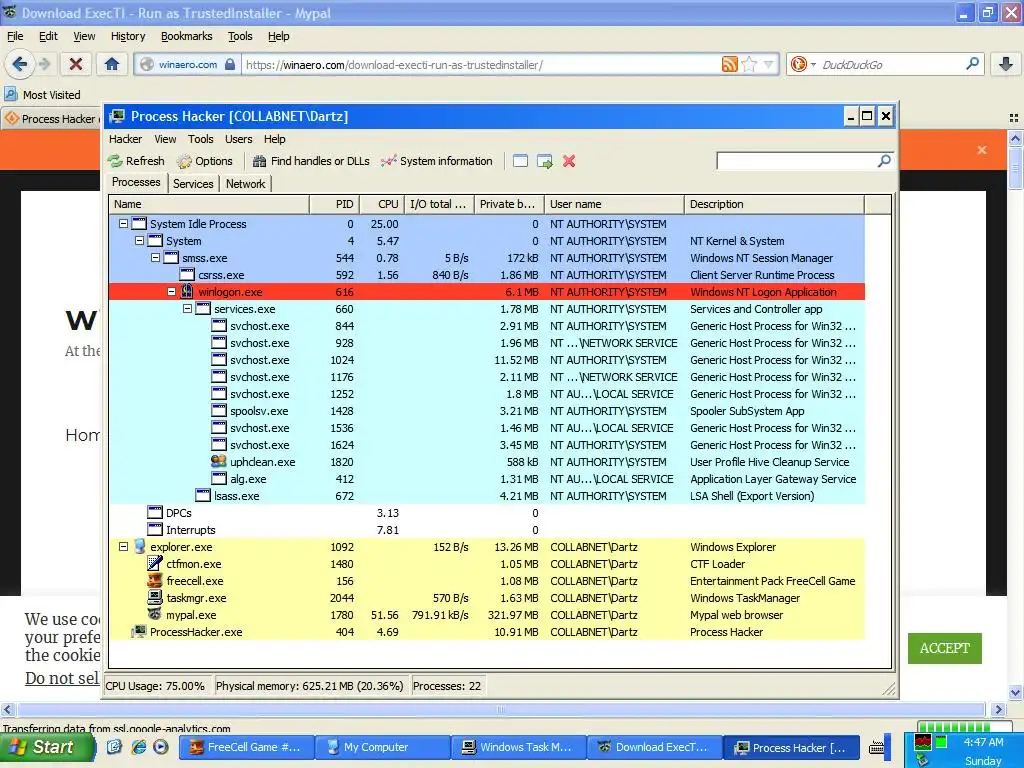Select the alg.exe process row

tap(487, 479)
